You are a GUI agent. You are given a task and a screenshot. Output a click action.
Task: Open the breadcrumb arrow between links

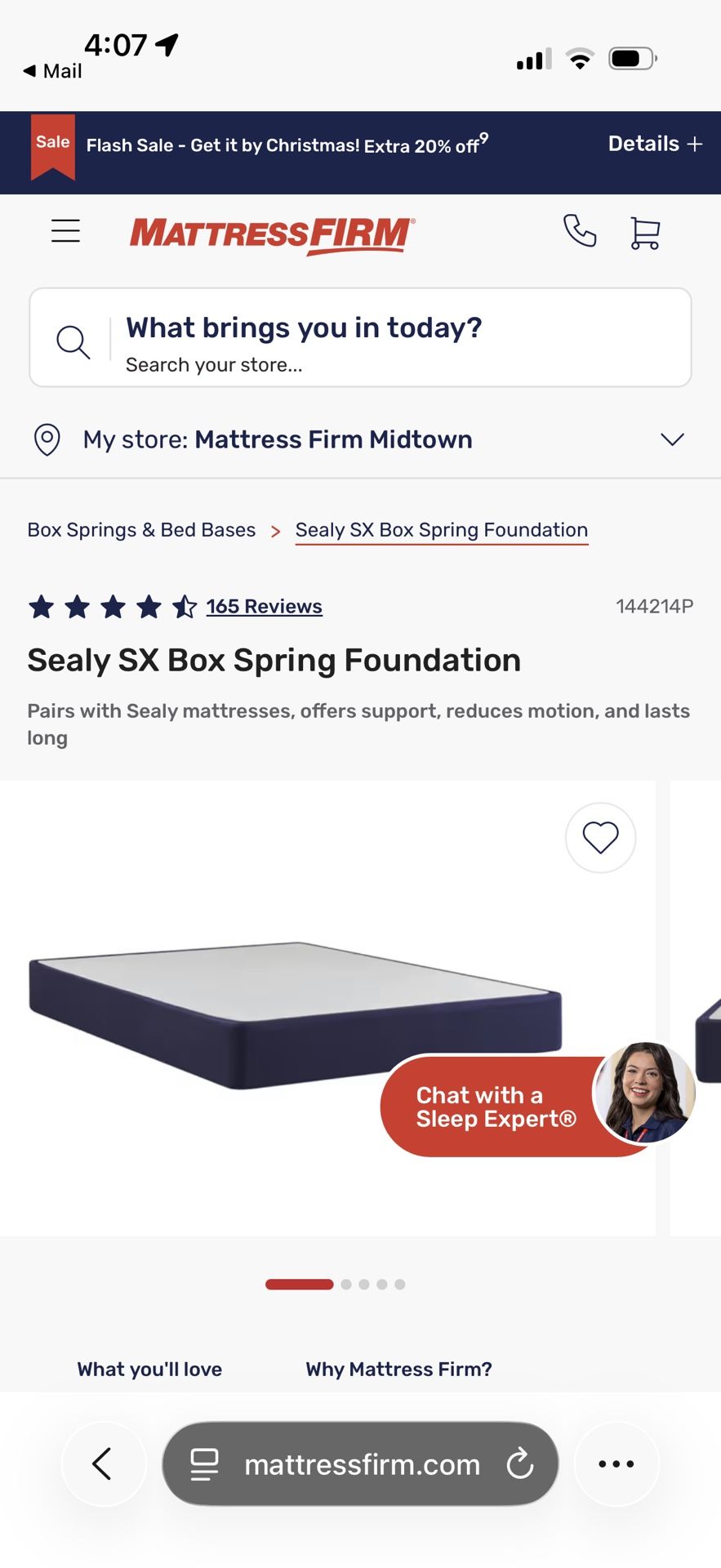274,530
